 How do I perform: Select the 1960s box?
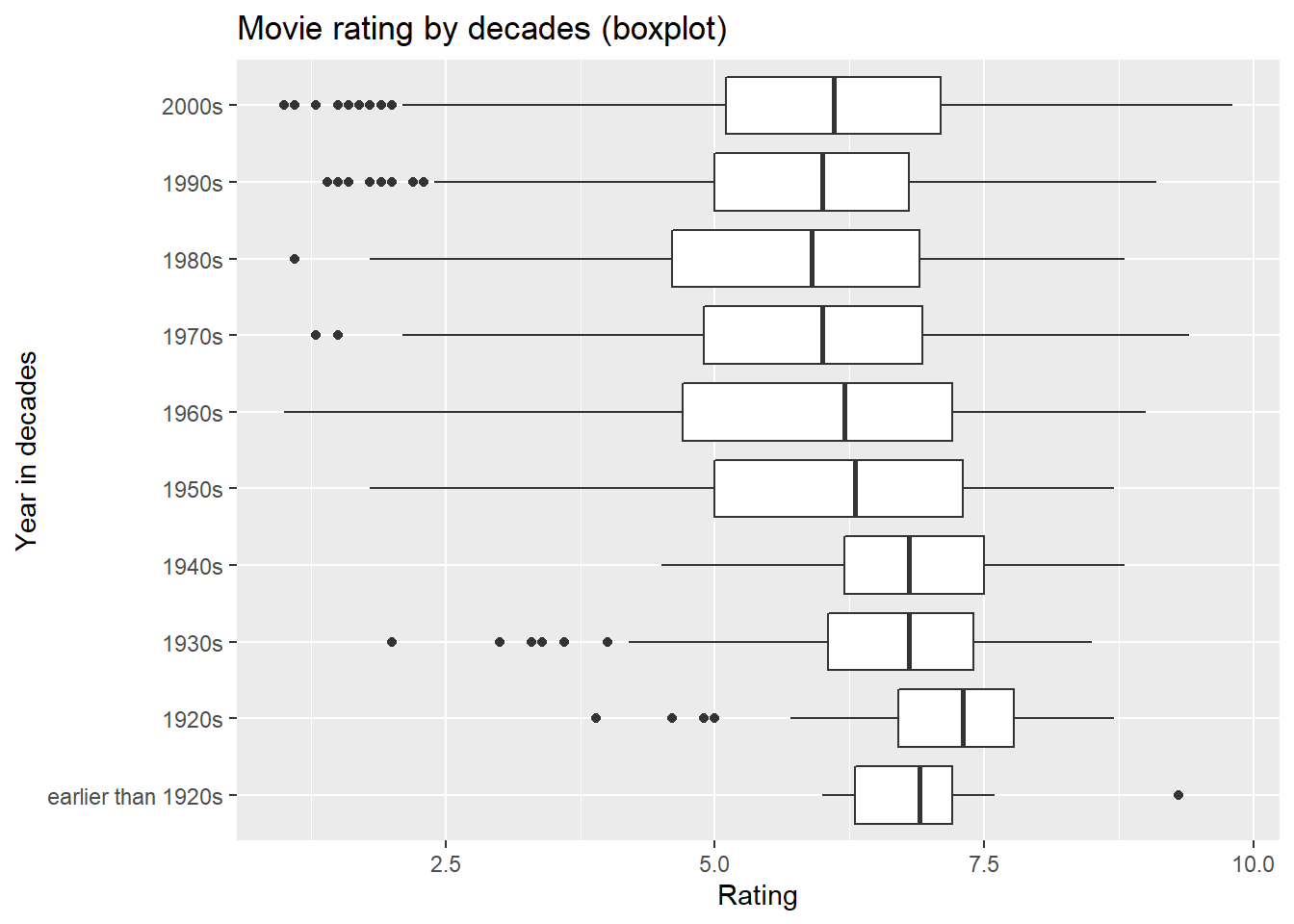[817, 412]
